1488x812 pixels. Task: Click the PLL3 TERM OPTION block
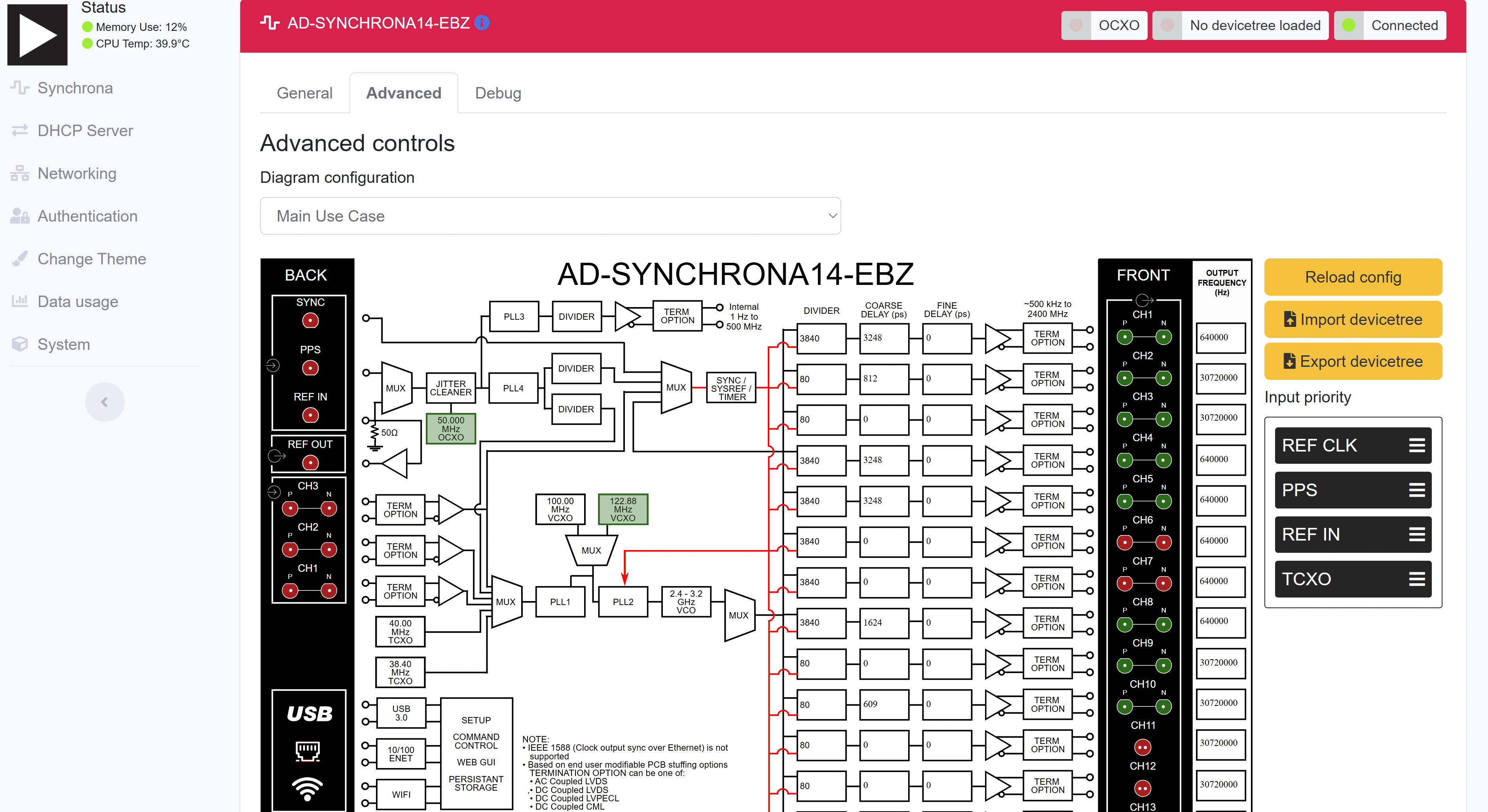click(677, 316)
